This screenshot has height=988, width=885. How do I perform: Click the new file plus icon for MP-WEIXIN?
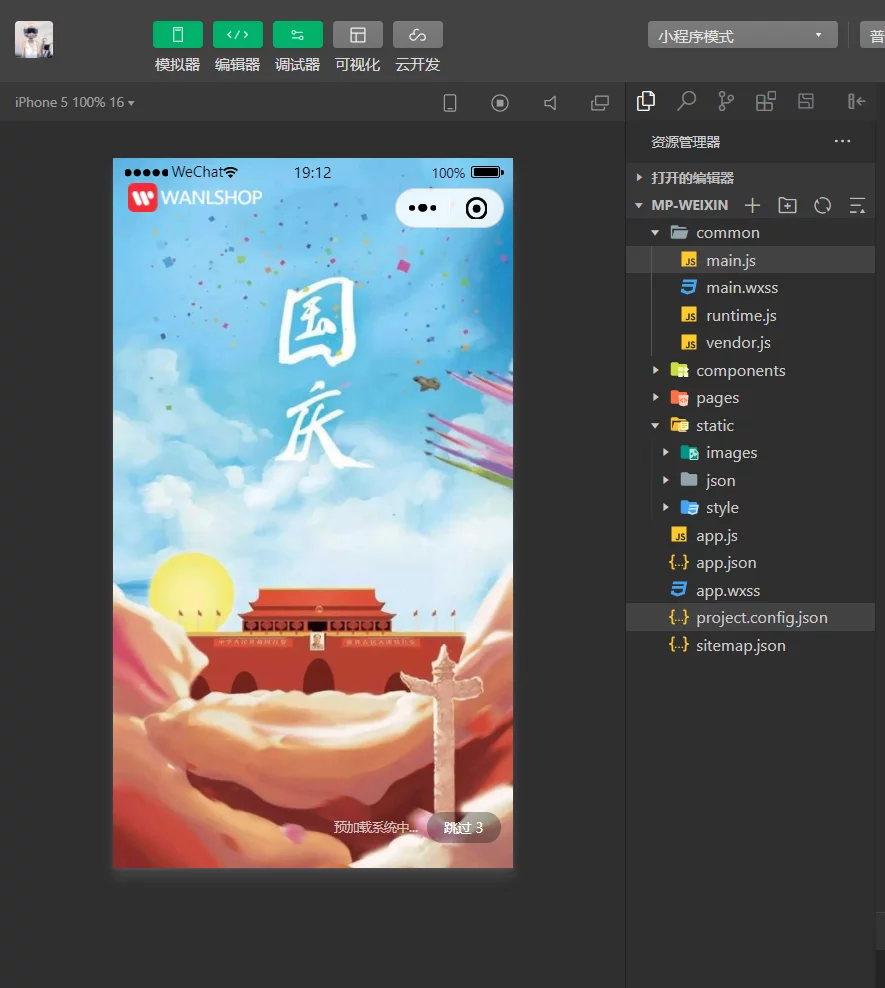click(752, 205)
